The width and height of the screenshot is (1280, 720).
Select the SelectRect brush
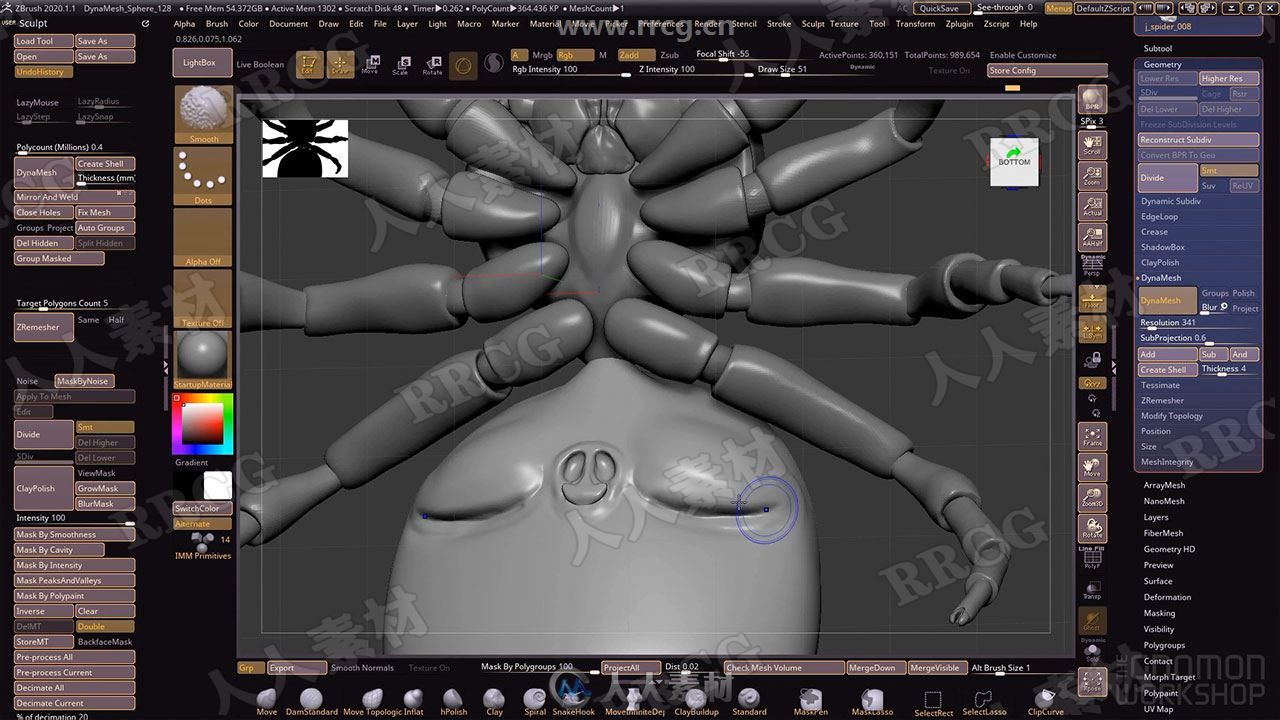[933, 703]
